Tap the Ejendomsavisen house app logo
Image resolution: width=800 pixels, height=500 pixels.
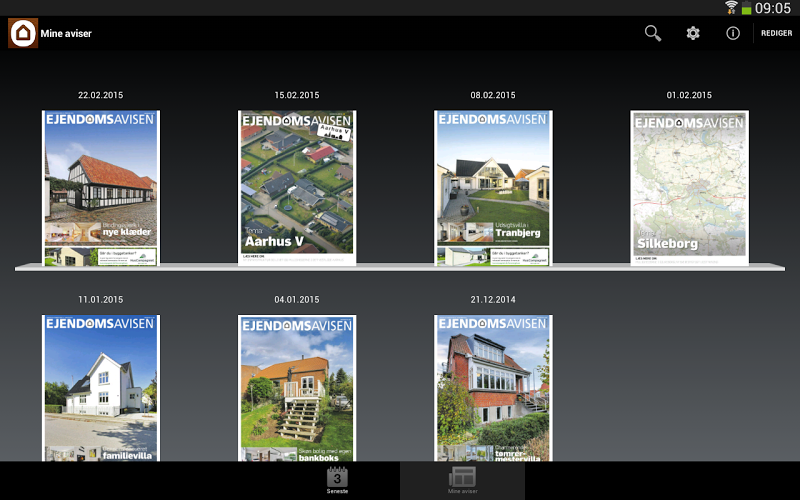[x=23, y=33]
